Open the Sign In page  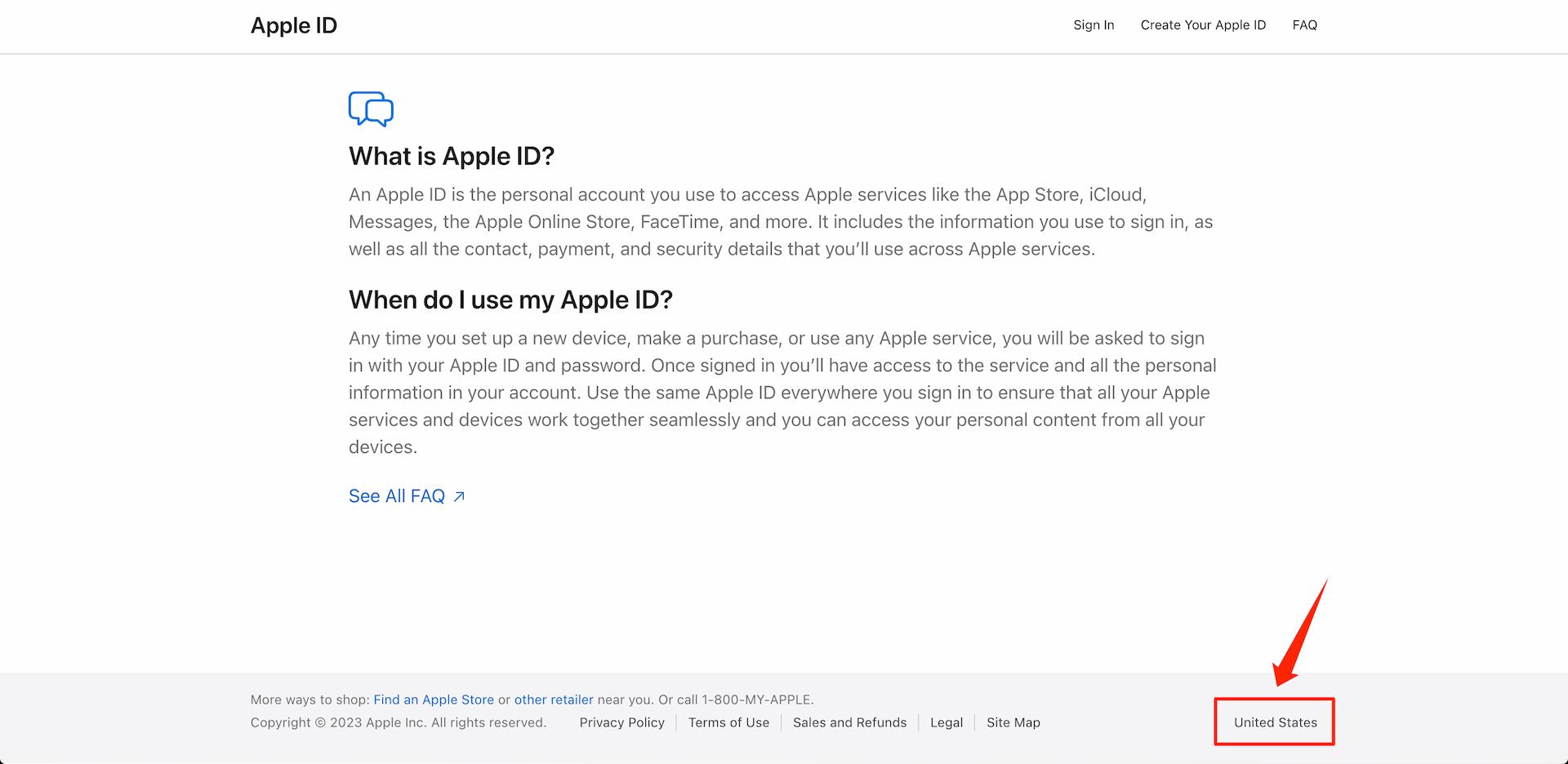(x=1094, y=25)
